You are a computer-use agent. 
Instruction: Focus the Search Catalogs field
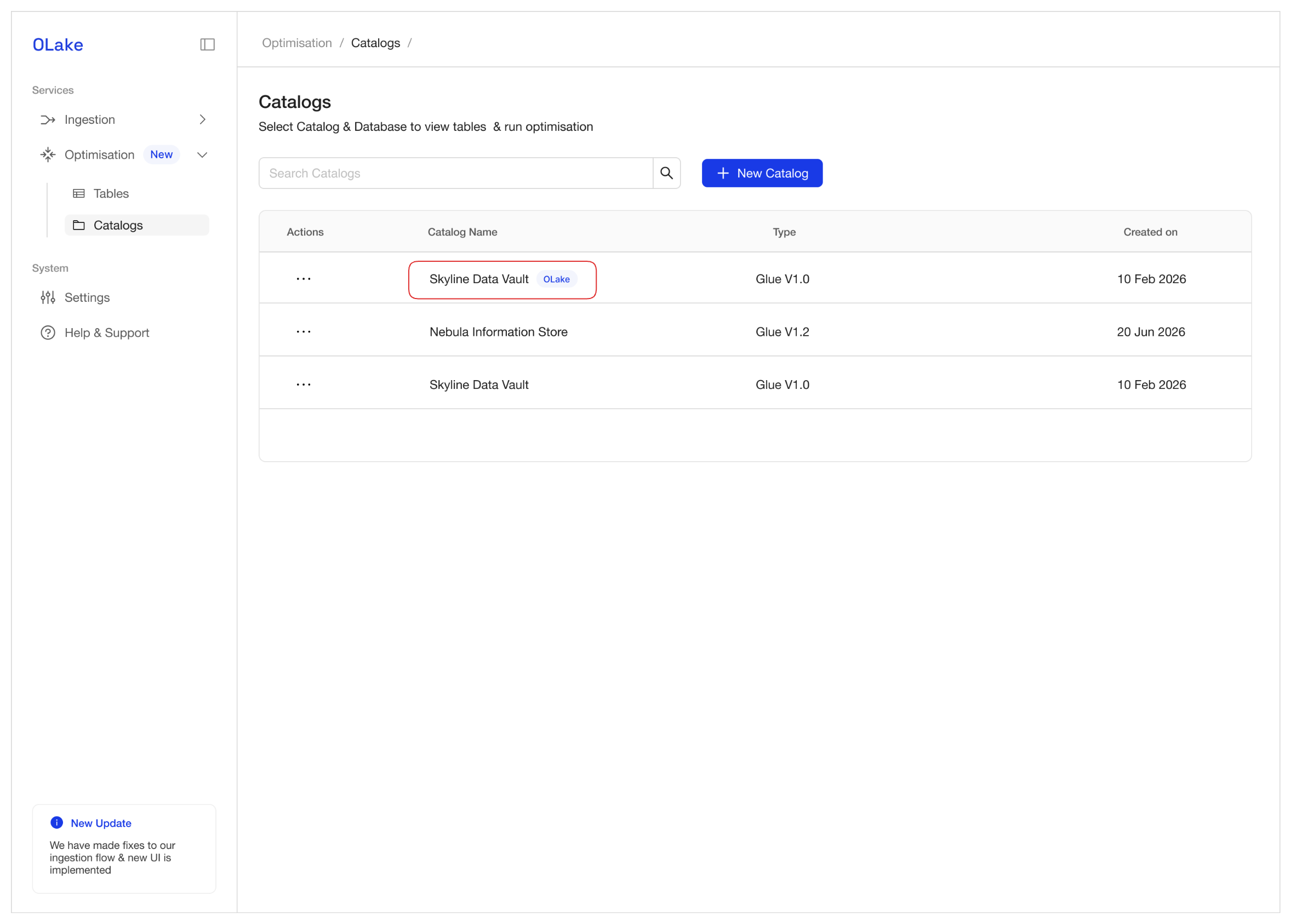pos(455,173)
